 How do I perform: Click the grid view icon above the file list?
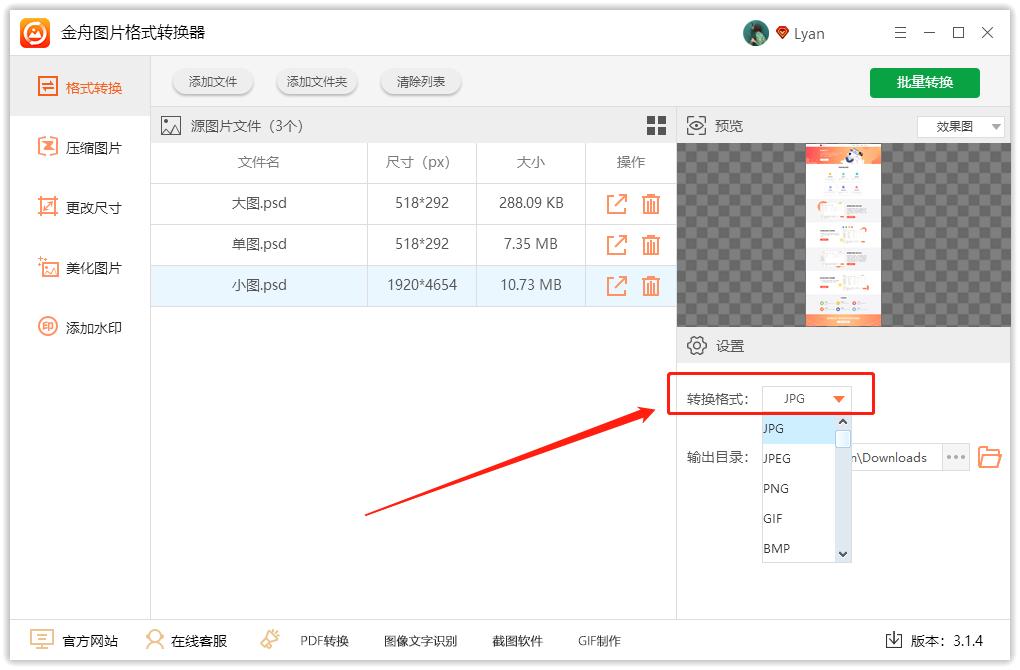click(x=655, y=125)
